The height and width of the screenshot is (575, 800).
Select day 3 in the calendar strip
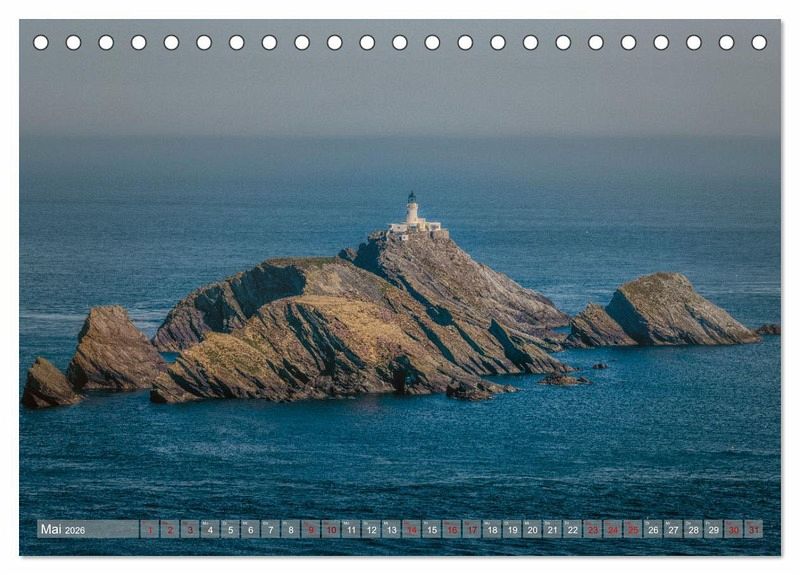[190, 529]
